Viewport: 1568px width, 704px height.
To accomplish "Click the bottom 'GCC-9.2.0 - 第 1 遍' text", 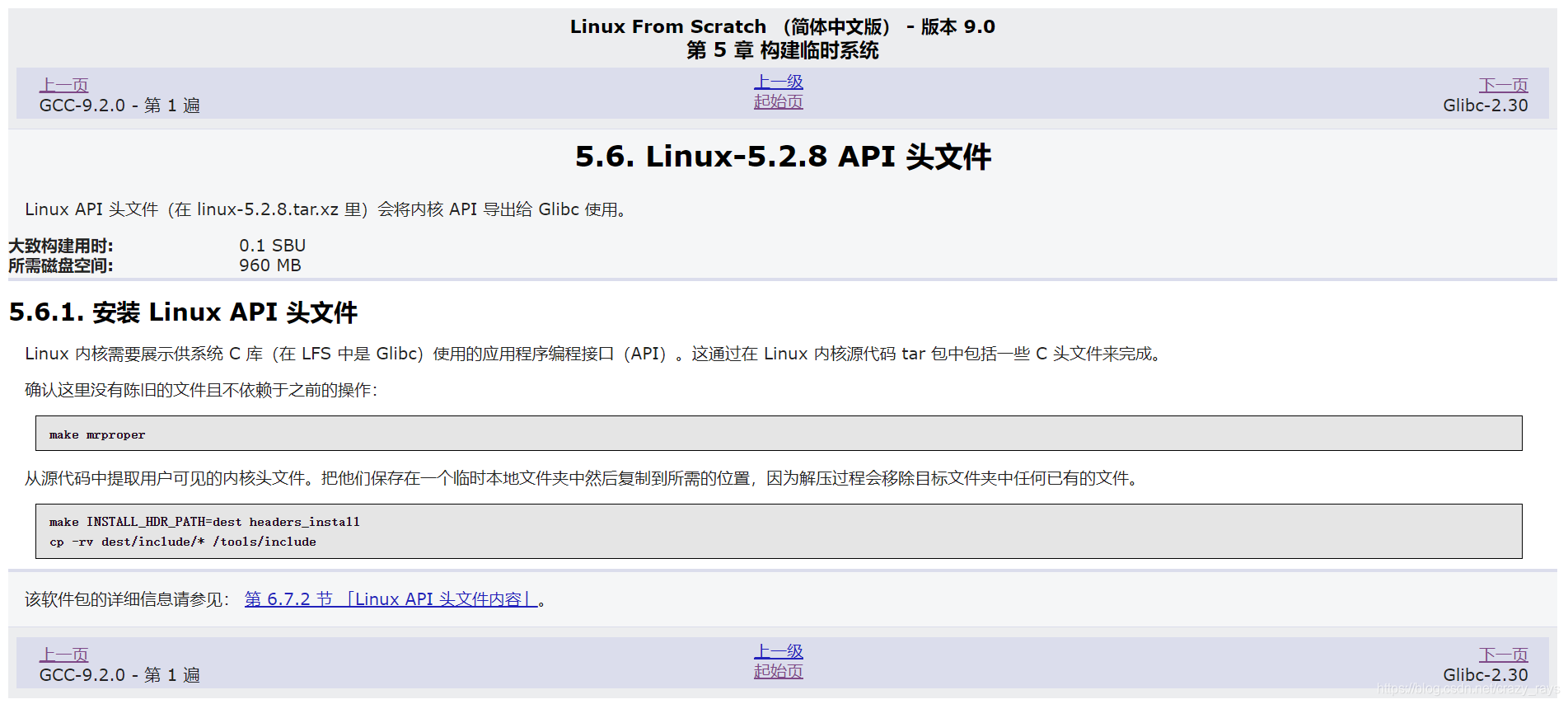I will point(119,675).
